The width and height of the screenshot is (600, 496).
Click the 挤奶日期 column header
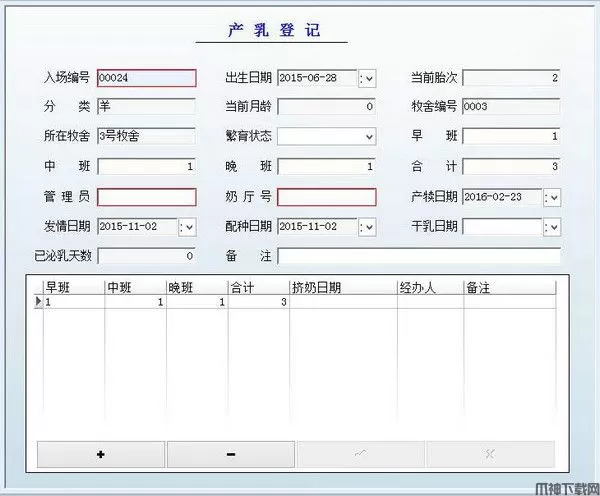point(342,287)
